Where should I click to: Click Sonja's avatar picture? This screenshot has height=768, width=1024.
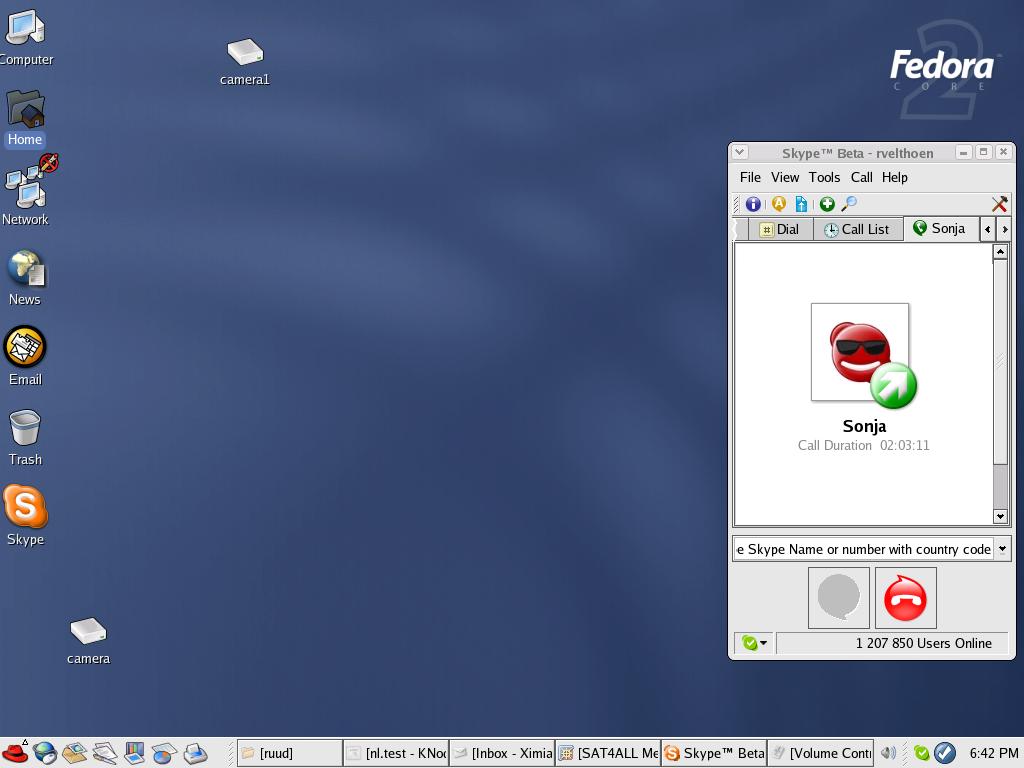click(859, 352)
